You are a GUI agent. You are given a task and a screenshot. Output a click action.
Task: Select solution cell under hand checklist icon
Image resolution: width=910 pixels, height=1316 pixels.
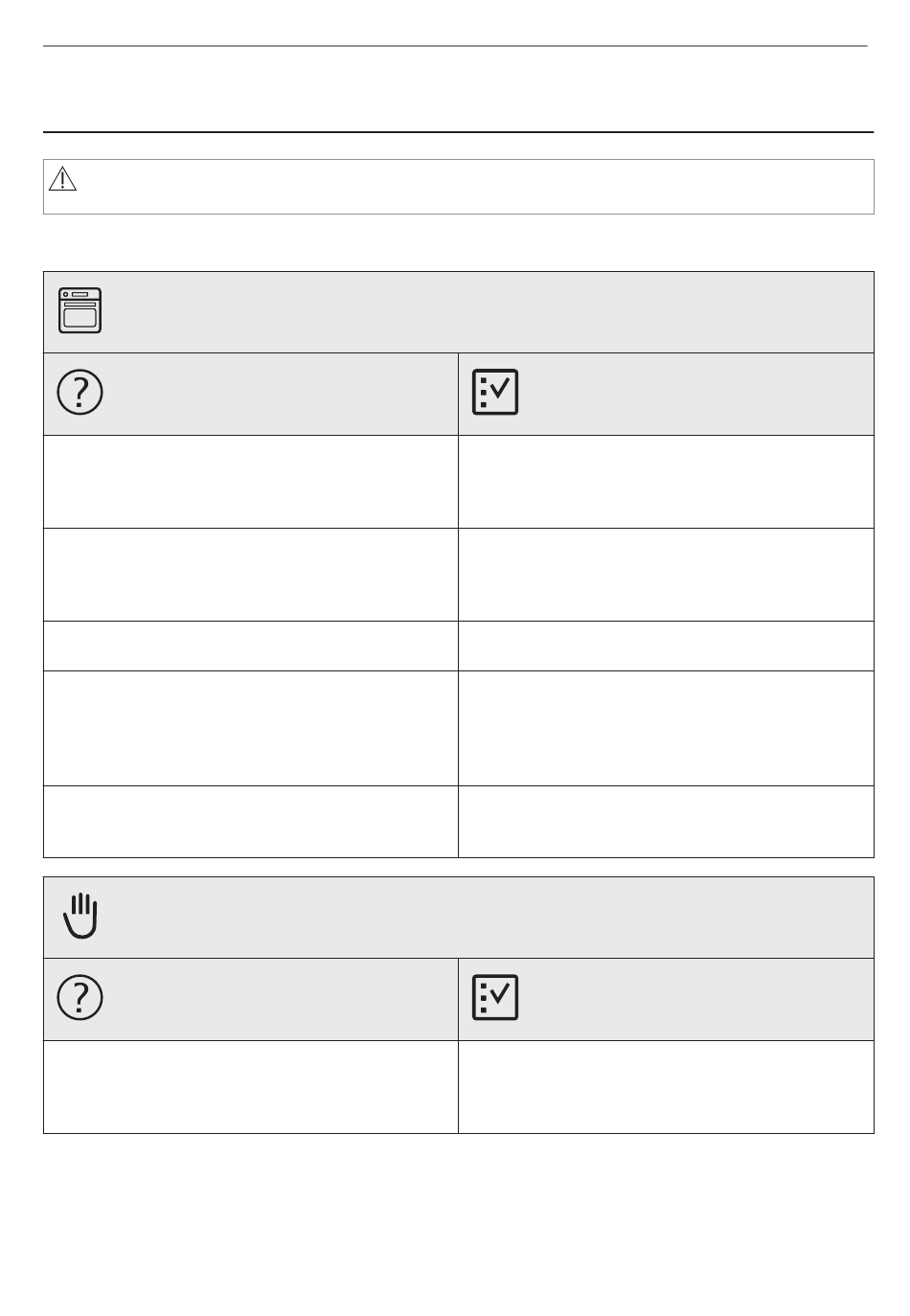pyautogui.click(x=667, y=1087)
